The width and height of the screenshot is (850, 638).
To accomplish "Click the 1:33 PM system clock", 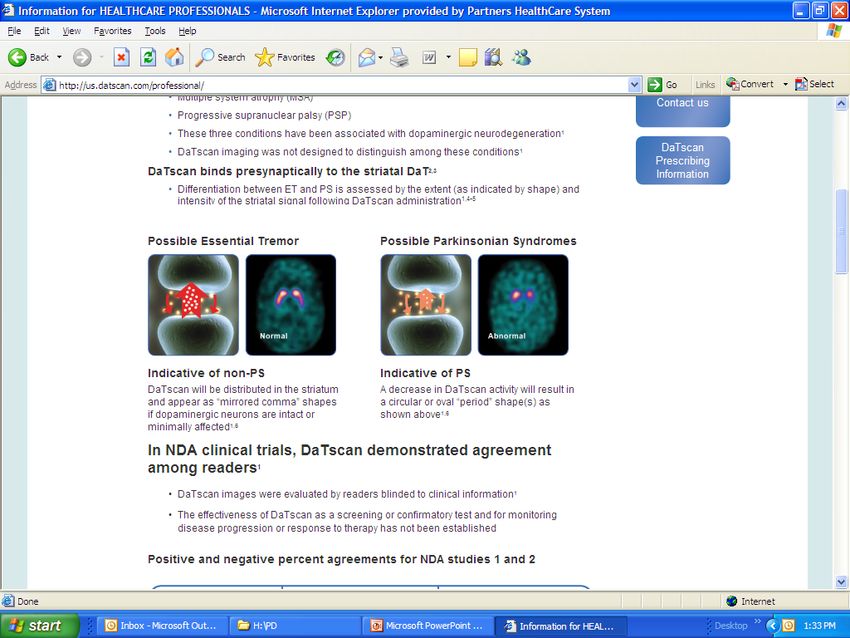I will pyautogui.click(x=819, y=626).
